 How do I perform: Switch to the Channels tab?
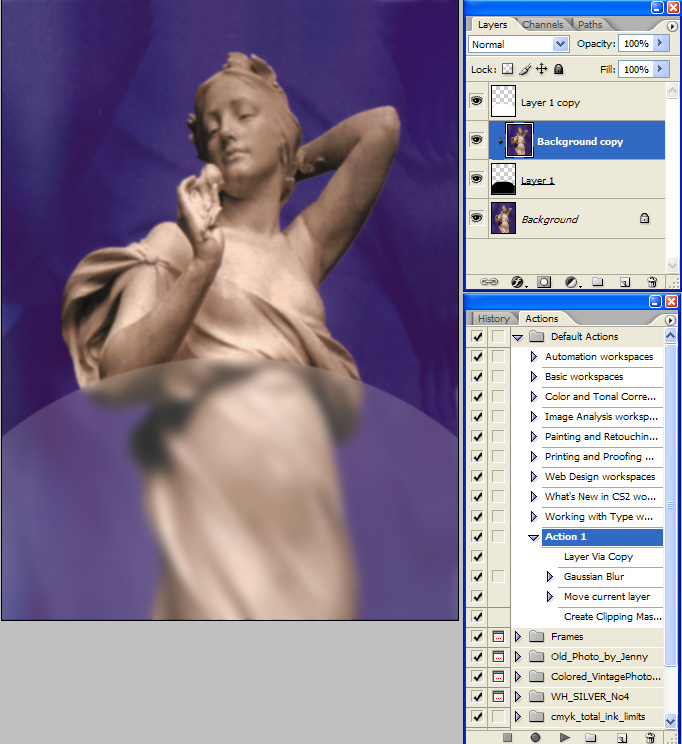(542, 25)
